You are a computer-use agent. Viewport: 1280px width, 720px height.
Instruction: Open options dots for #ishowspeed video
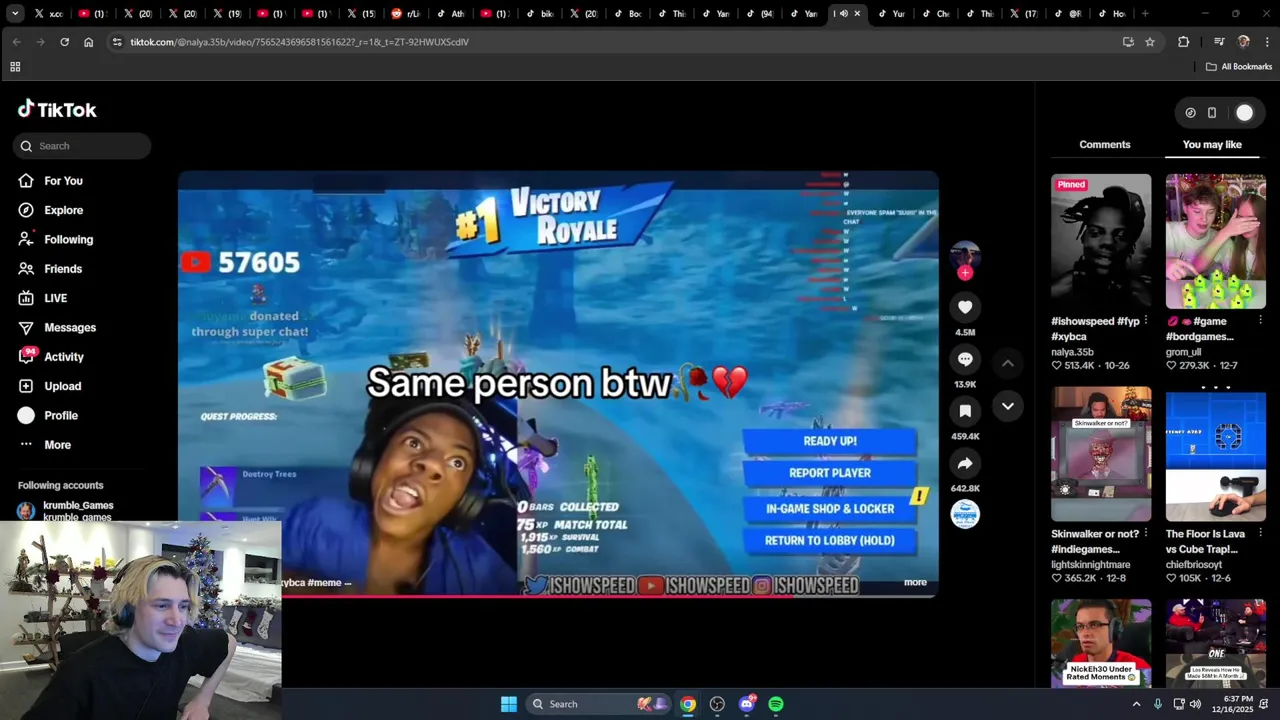coord(1146,321)
